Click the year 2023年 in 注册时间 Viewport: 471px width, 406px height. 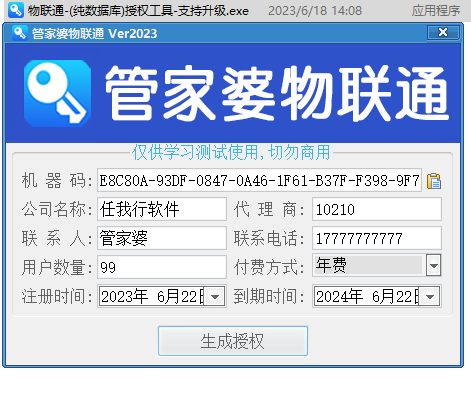[x=124, y=296]
